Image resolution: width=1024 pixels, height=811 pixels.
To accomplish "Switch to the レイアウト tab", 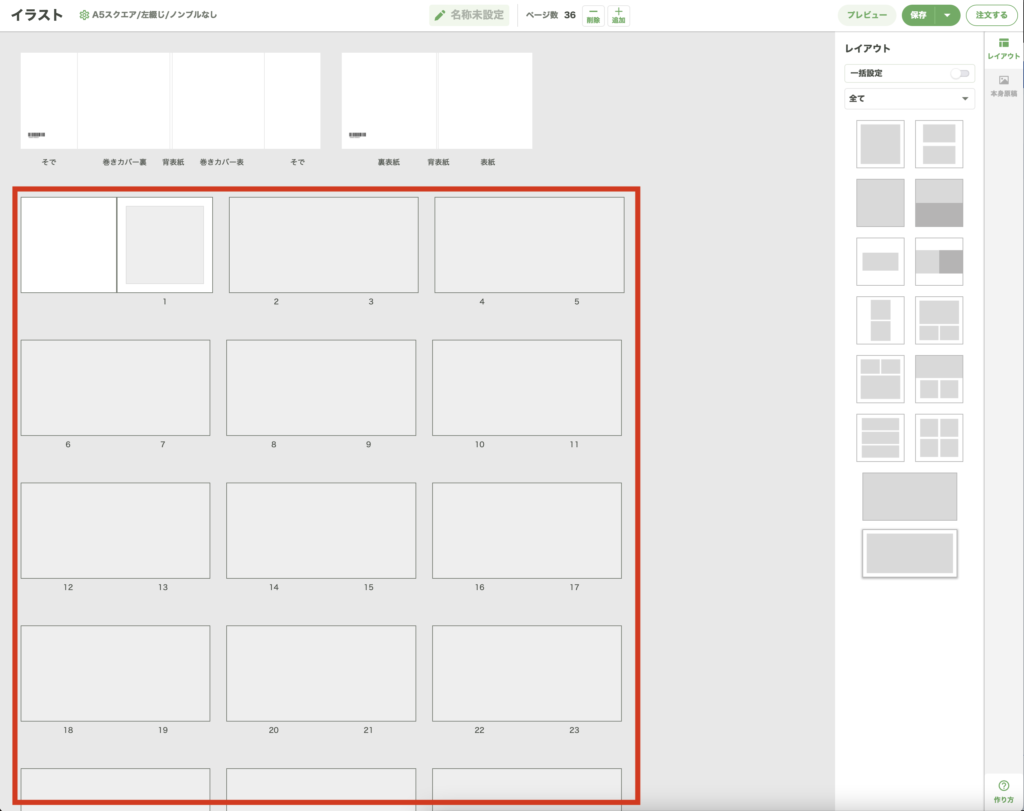I will 1004,47.
